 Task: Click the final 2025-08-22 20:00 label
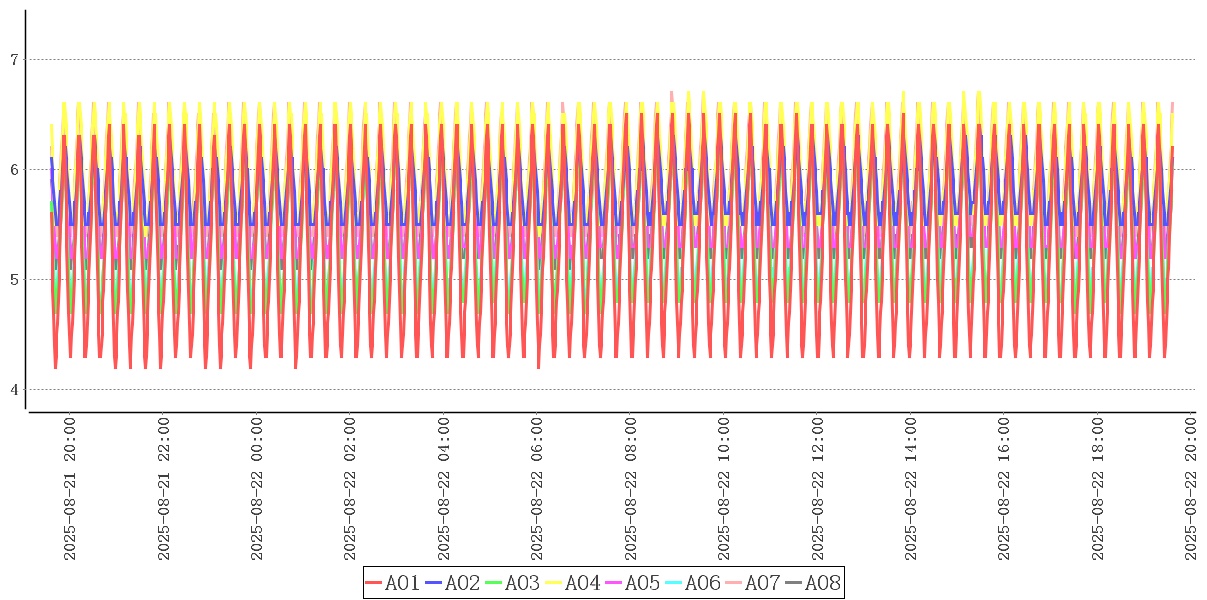click(x=1192, y=489)
